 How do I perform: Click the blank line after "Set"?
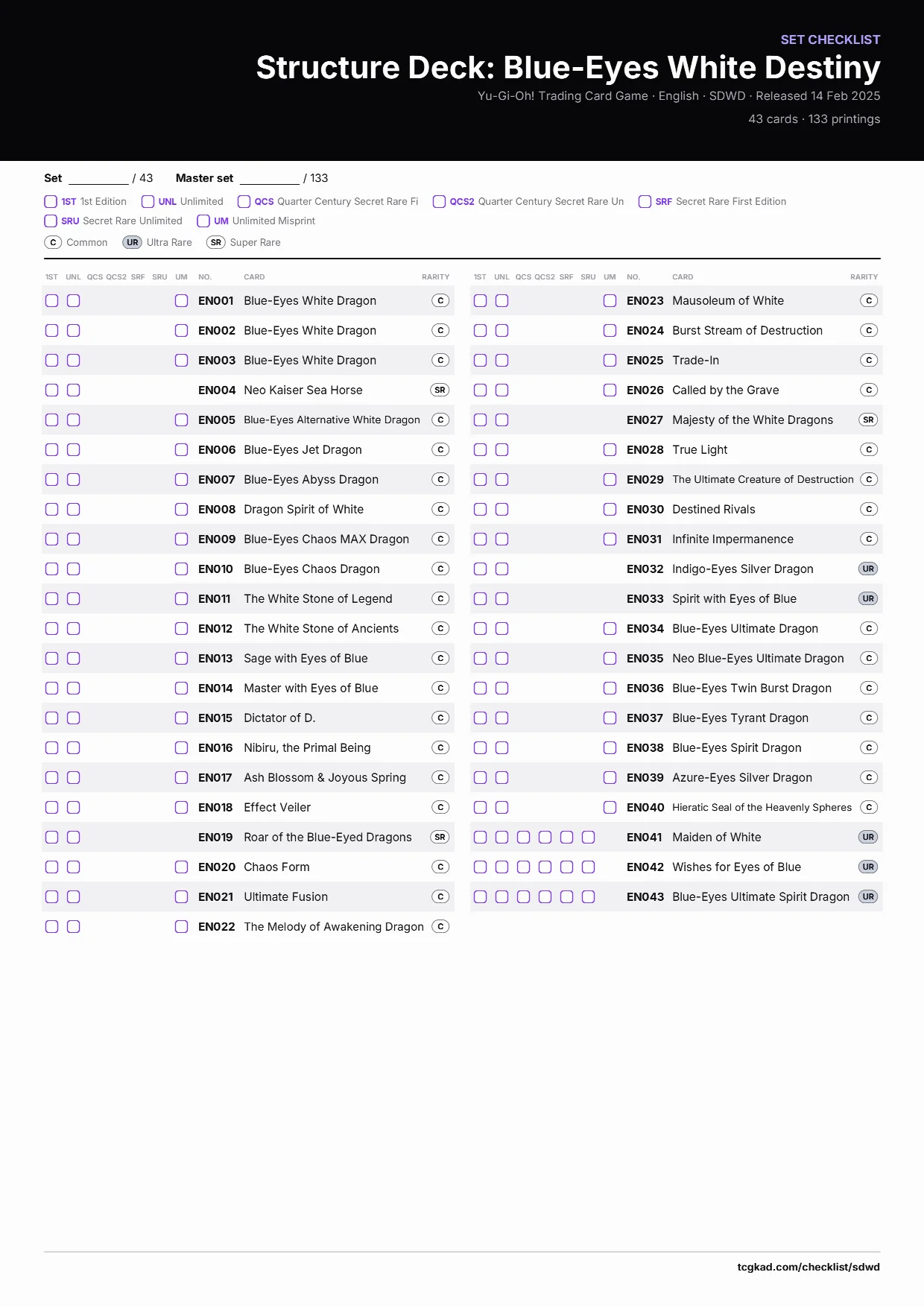click(x=98, y=180)
